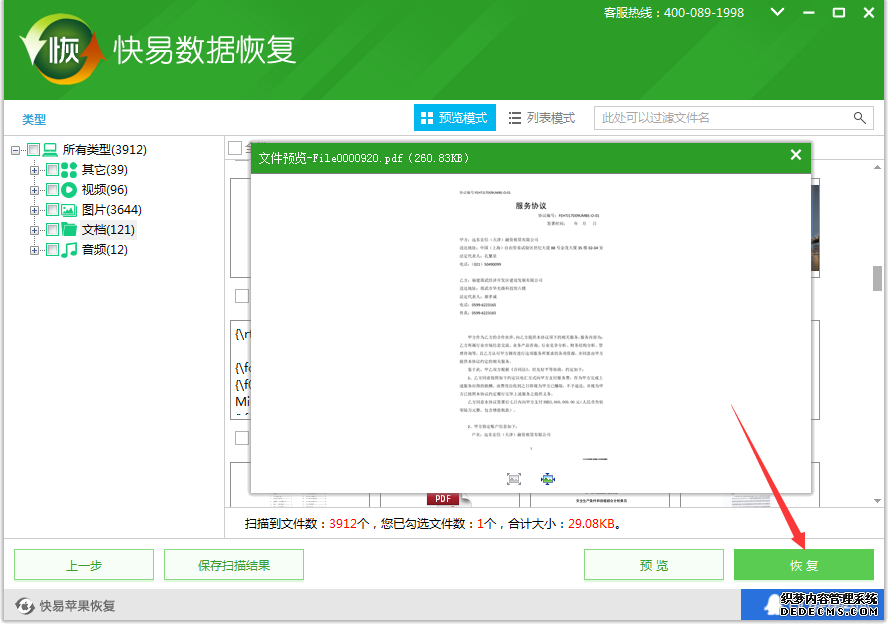The height and width of the screenshot is (626, 889).
Task: Click the 音频 audio music note icon
Action: tap(69, 250)
